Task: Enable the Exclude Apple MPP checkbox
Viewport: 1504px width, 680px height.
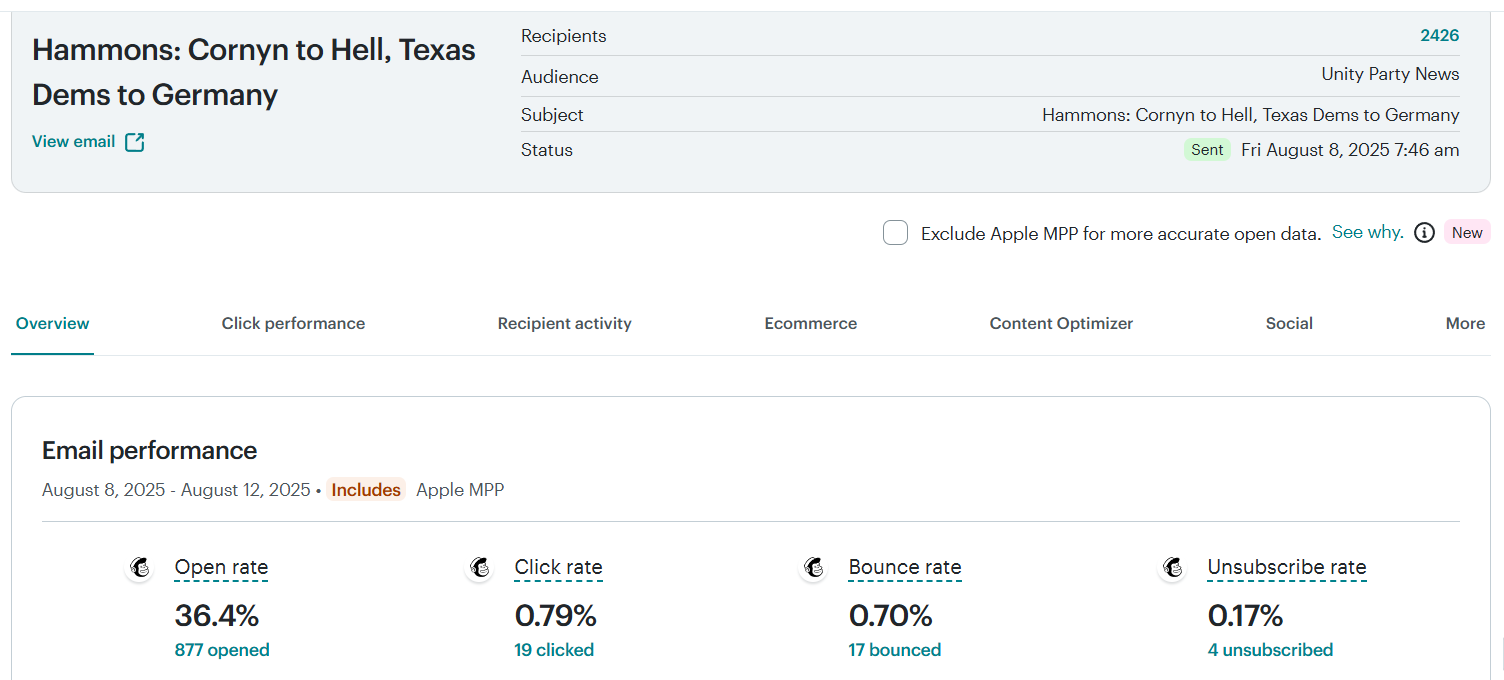Action: click(x=895, y=233)
